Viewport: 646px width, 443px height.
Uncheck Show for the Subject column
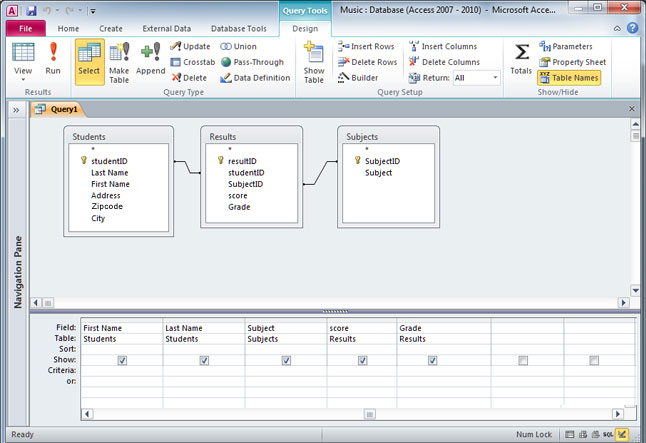pos(286,361)
